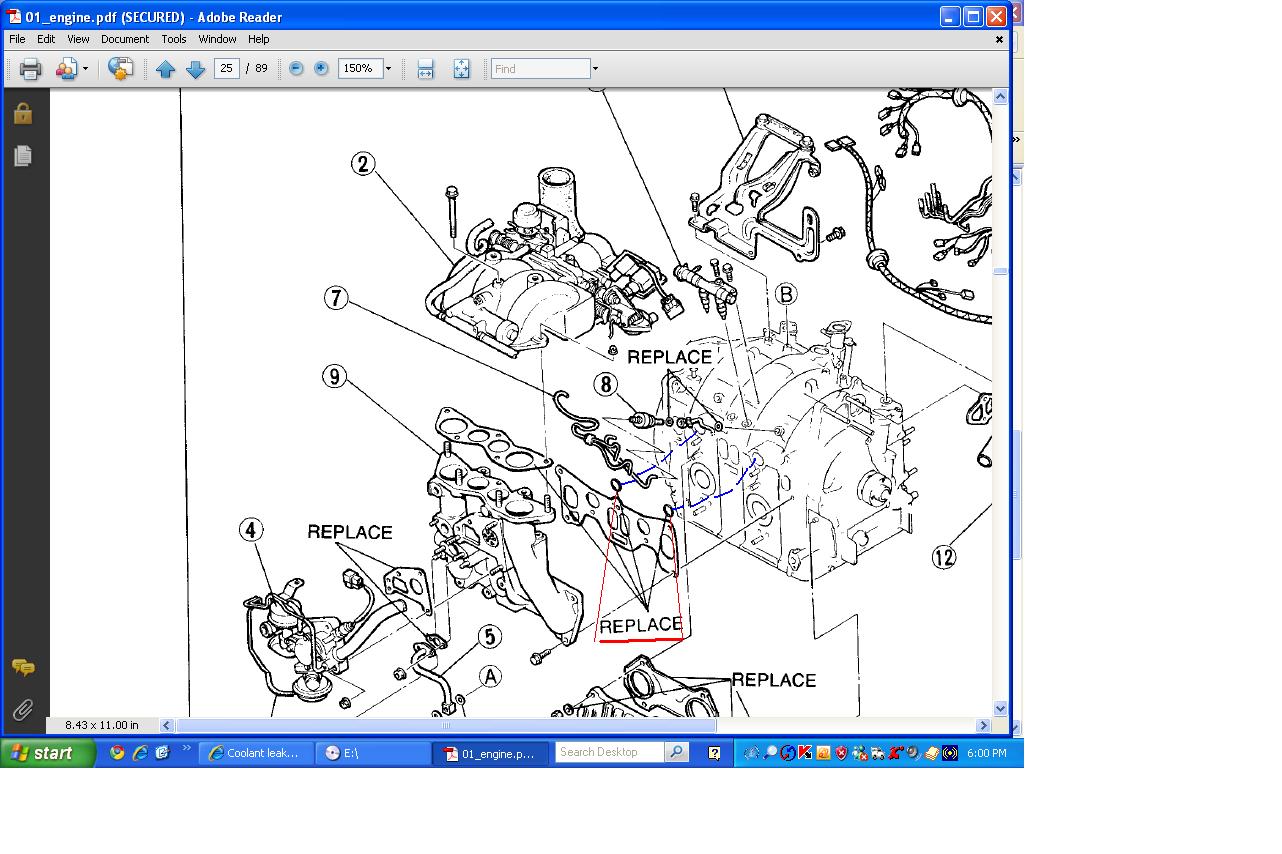
Task: Click the Print icon in toolbar
Action: [30, 69]
